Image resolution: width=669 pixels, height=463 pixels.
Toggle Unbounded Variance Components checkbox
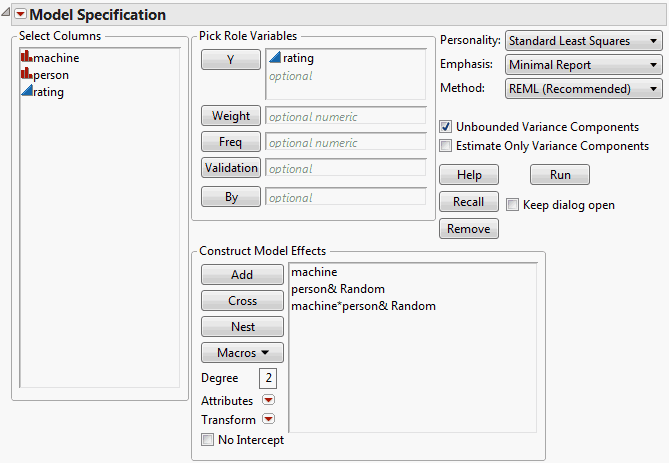coord(446,127)
